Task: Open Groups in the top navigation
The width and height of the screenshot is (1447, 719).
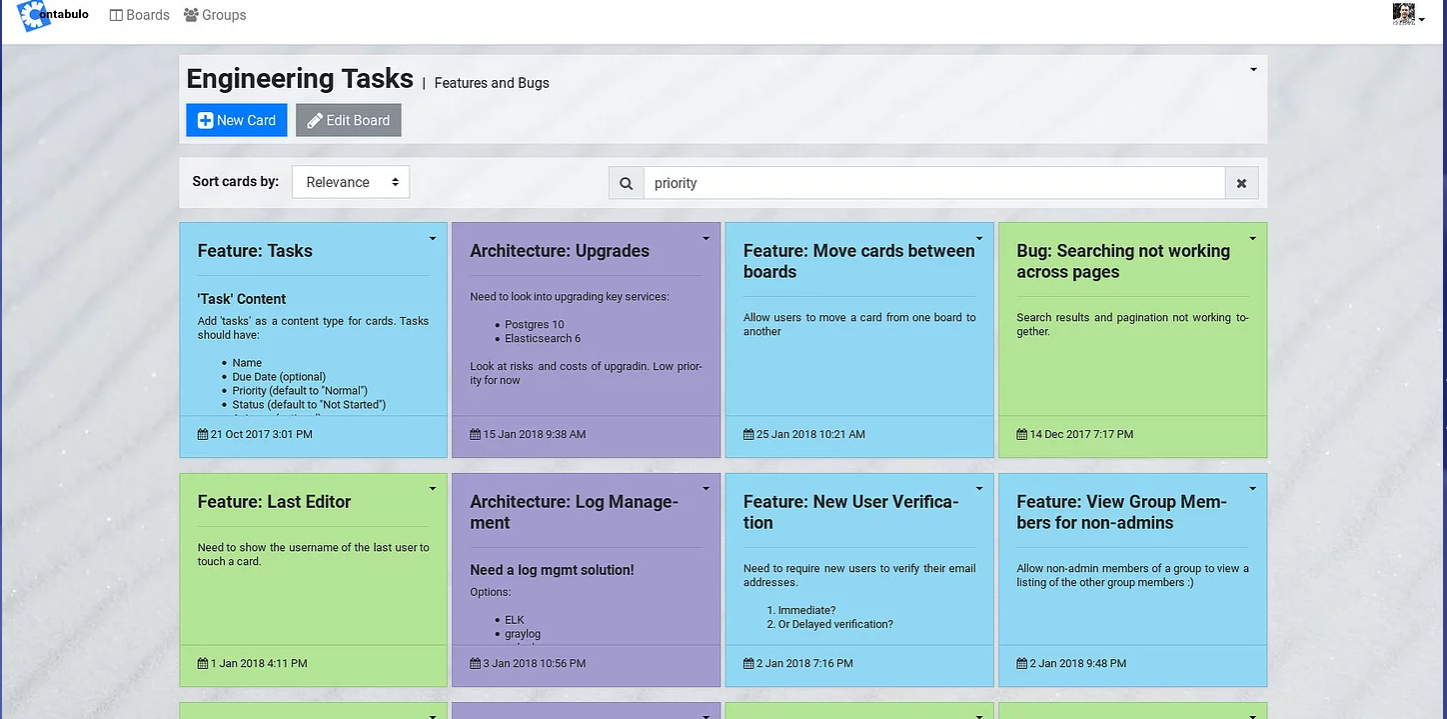Action: [215, 15]
